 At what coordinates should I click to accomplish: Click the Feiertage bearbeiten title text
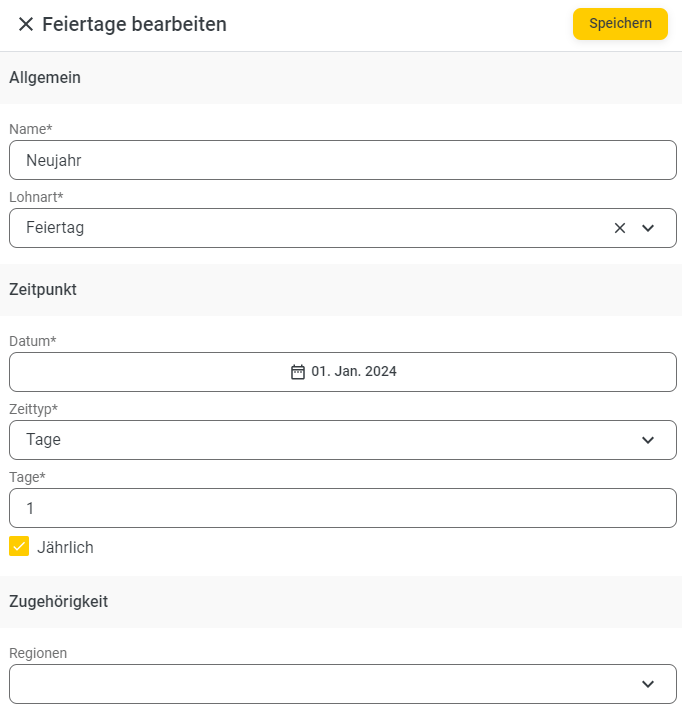click(134, 24)
